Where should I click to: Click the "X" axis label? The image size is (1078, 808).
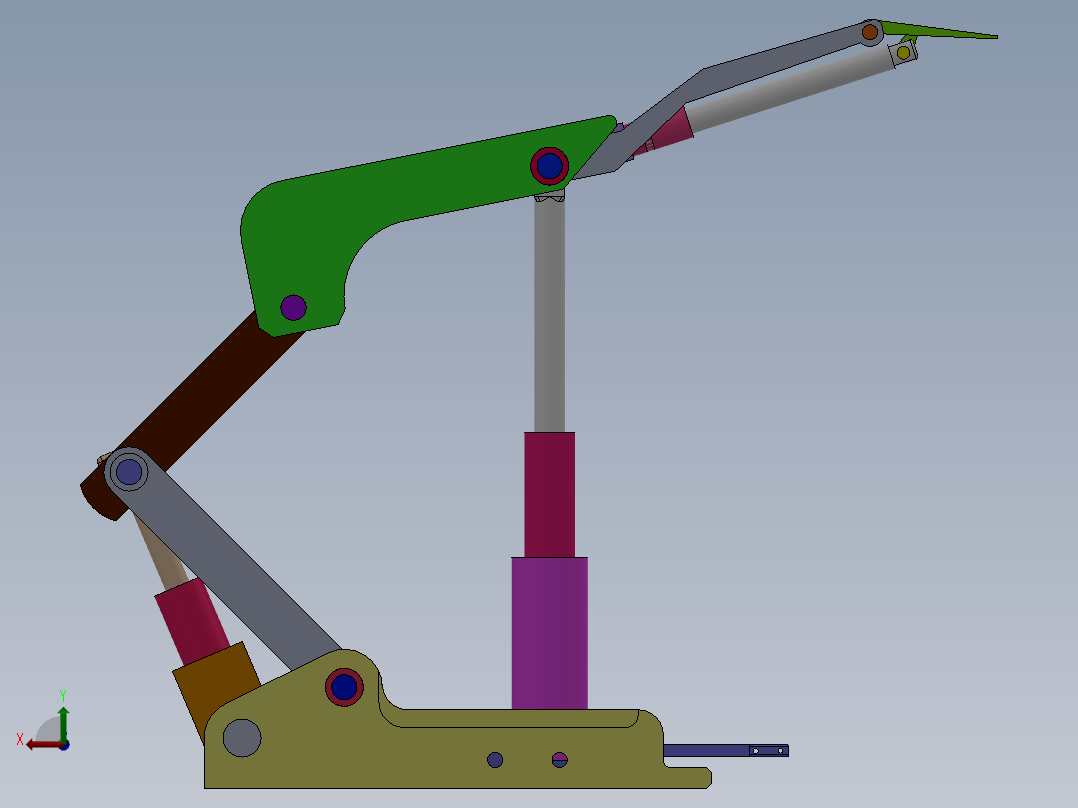click(20, 739)
